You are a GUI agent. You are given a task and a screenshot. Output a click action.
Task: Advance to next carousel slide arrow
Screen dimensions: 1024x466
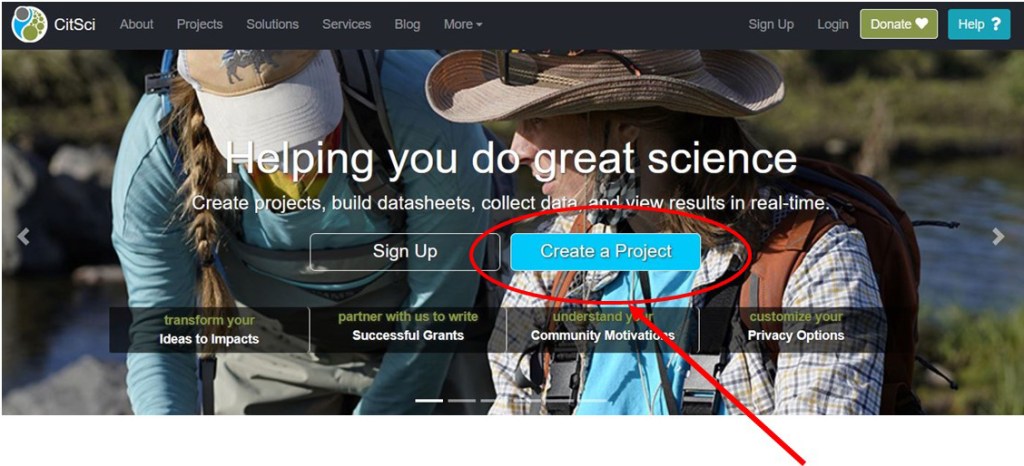coord(998,236)
